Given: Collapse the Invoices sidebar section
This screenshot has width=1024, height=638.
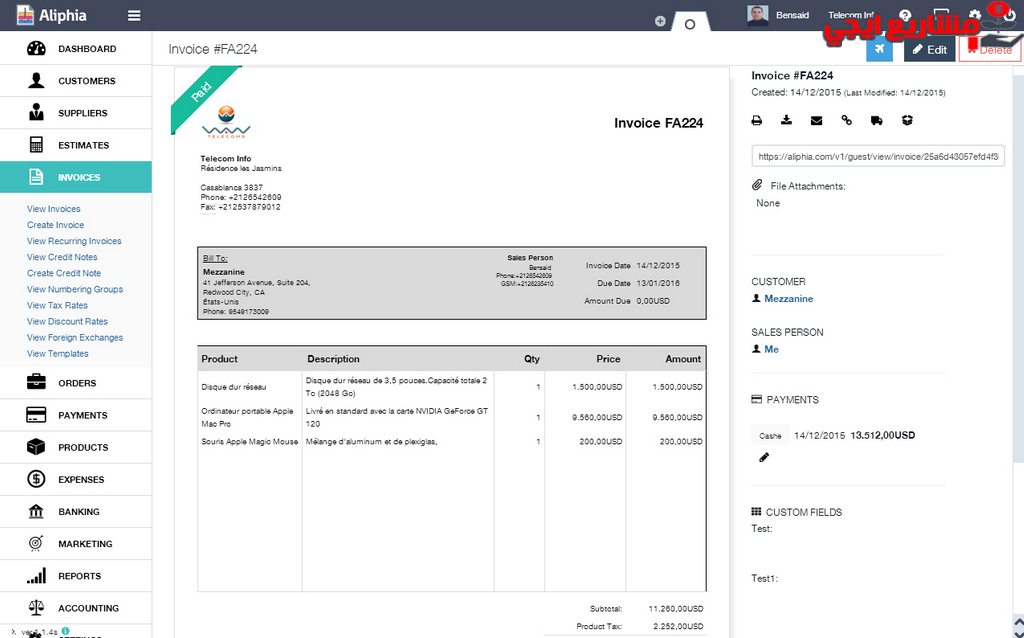Looking at the screenshot, I should coord(76,177).
